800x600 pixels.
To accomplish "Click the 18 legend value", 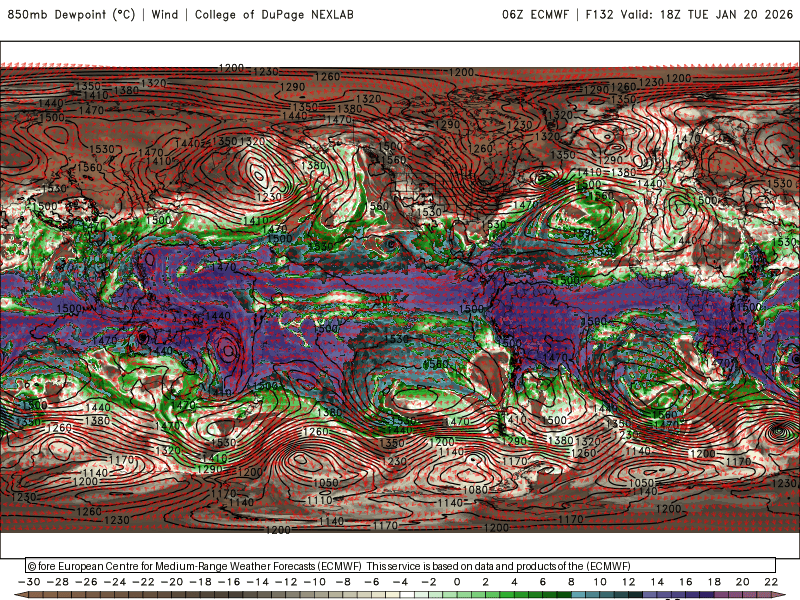I will (714, 582).
